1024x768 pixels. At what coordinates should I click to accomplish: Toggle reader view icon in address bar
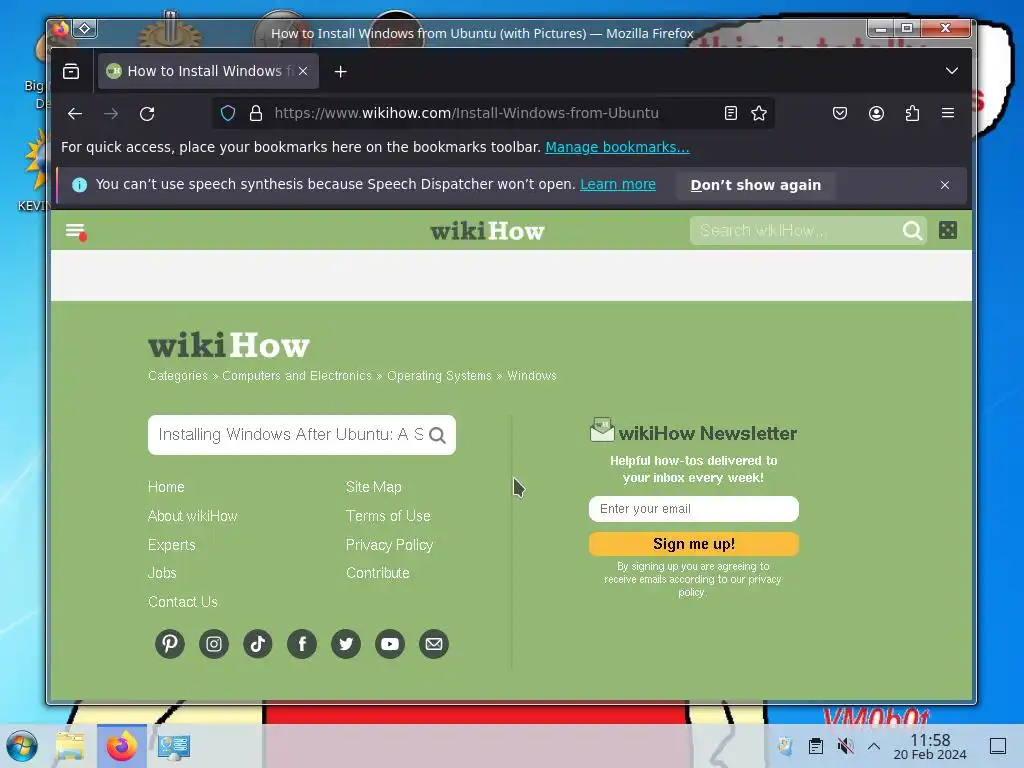pyautogui.click(x=731, y=114)
